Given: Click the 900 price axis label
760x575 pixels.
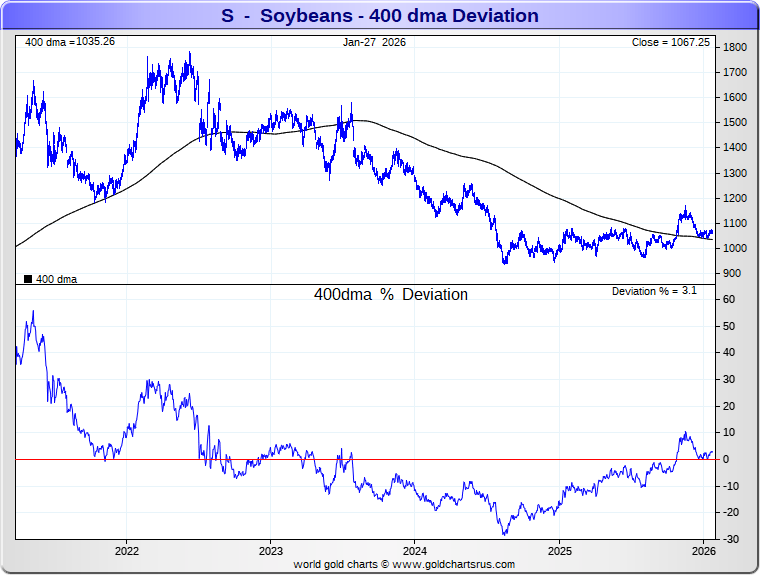Looking at the screenshot, I should [x=731, y=273].
